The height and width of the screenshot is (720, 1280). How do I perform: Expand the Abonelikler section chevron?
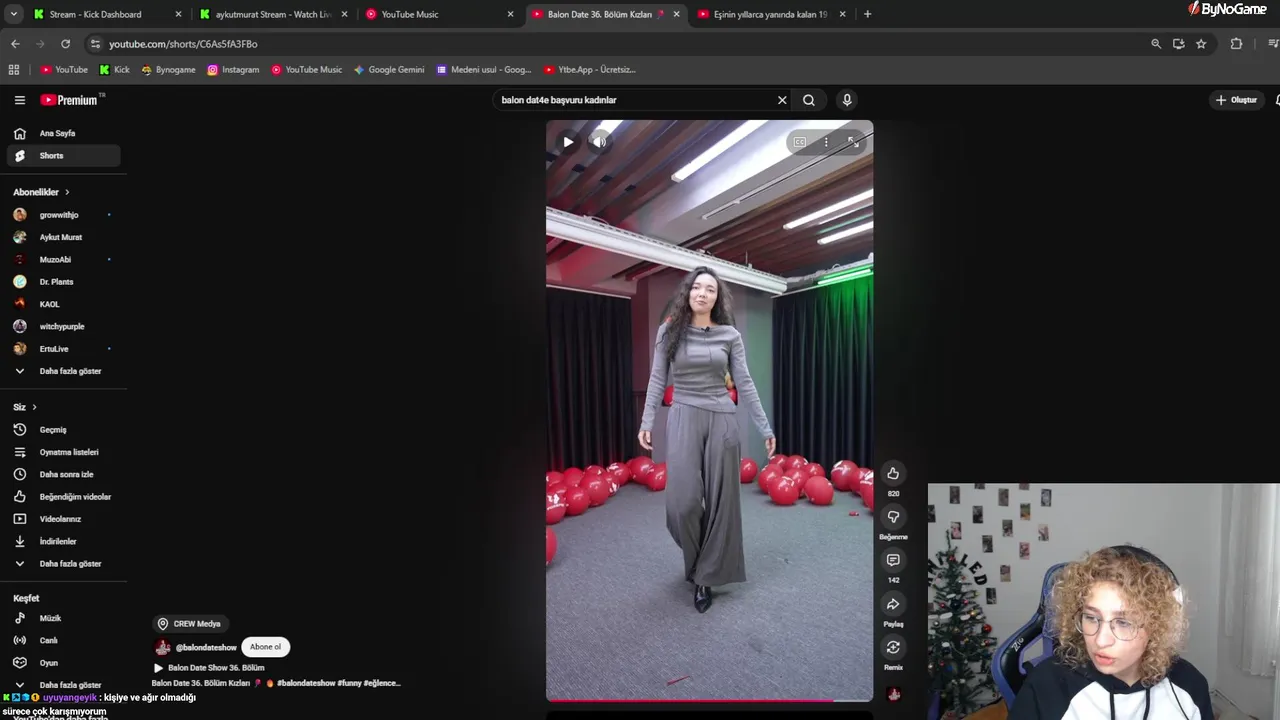67,192
